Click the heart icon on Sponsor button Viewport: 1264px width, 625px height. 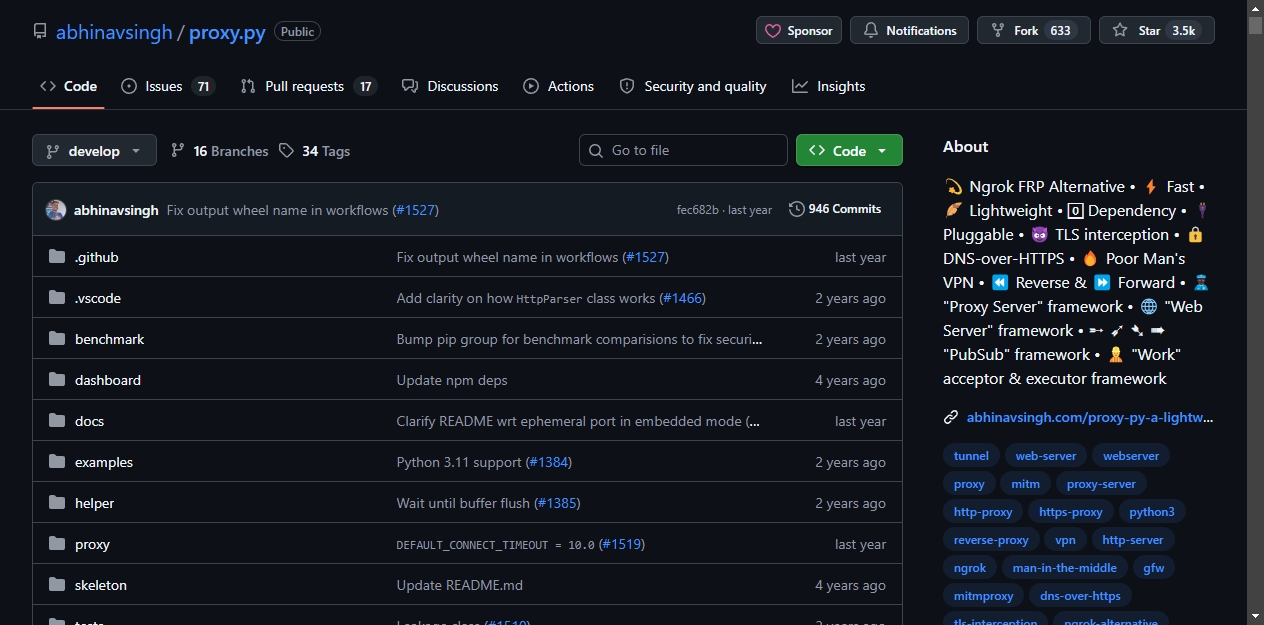coord(772,31)
